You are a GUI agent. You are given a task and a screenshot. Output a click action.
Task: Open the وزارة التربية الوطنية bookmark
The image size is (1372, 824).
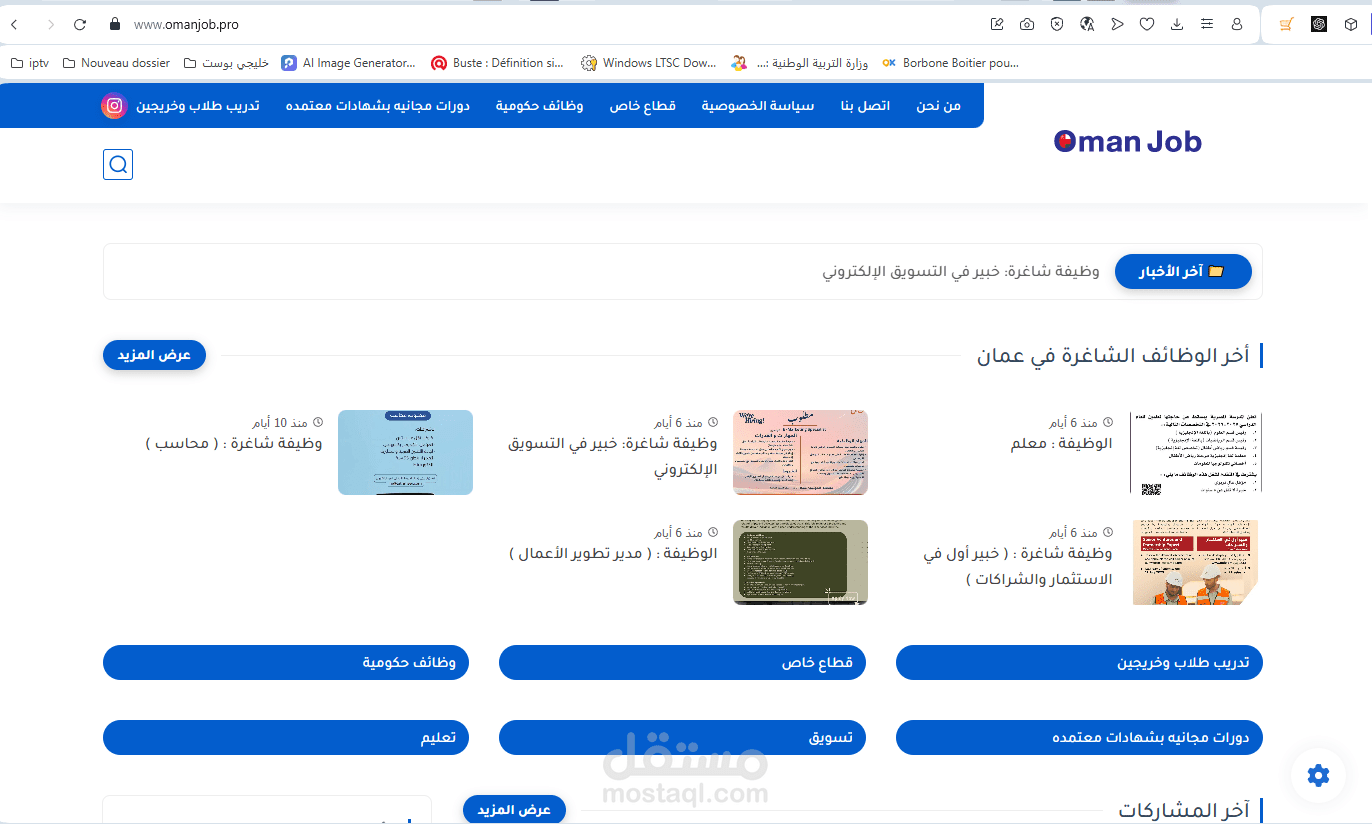click(x=800, y=63)
